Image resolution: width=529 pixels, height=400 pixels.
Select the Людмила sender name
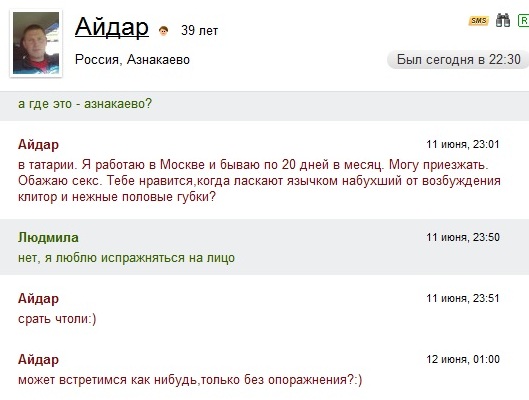pos(48,237)
